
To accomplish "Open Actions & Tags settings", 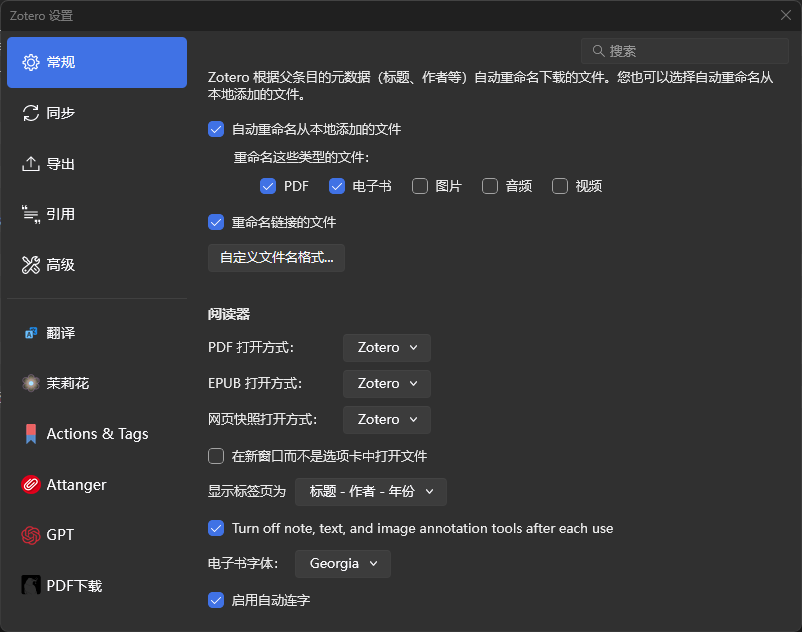I will tap(97, 434).
